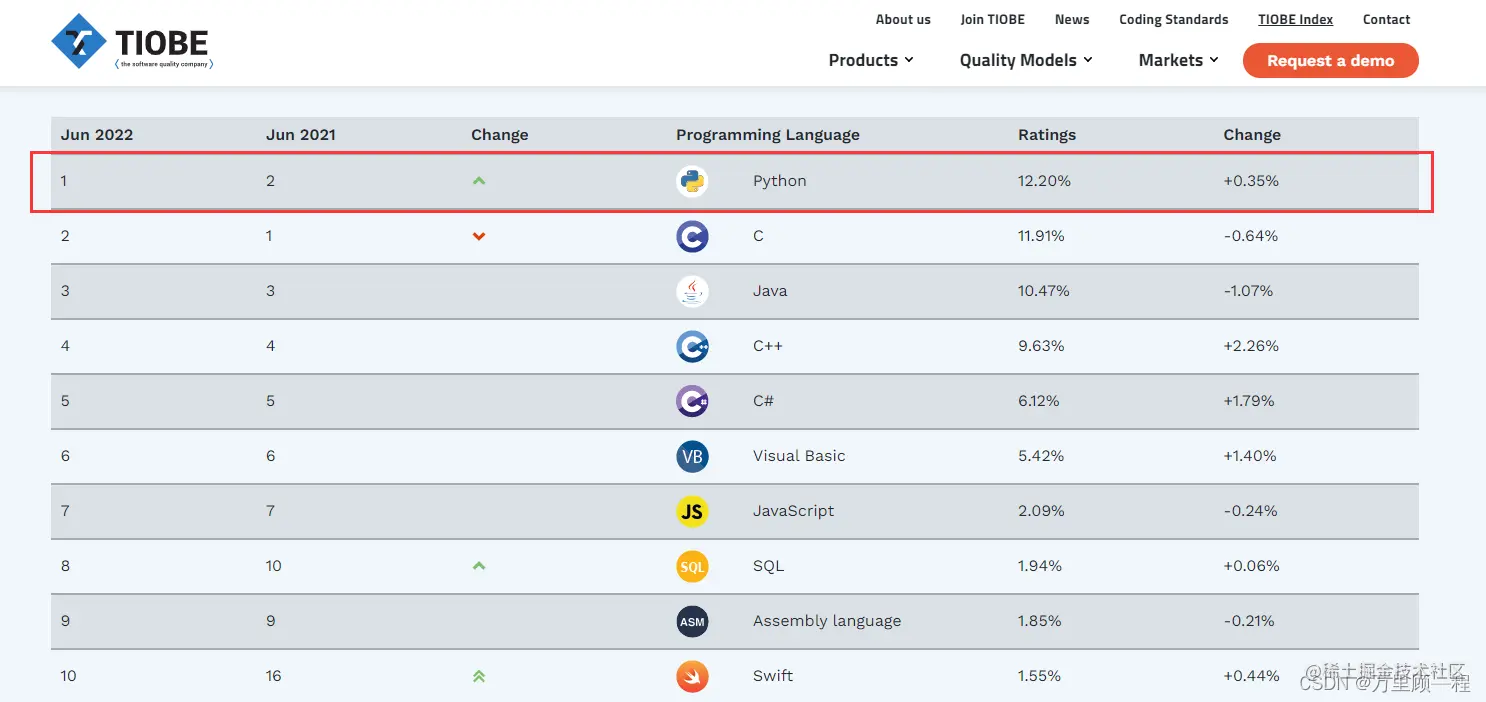Screen dimensions: 1486x702
Task: Click the Swift bird logo
Action: [x=692, y=676]
